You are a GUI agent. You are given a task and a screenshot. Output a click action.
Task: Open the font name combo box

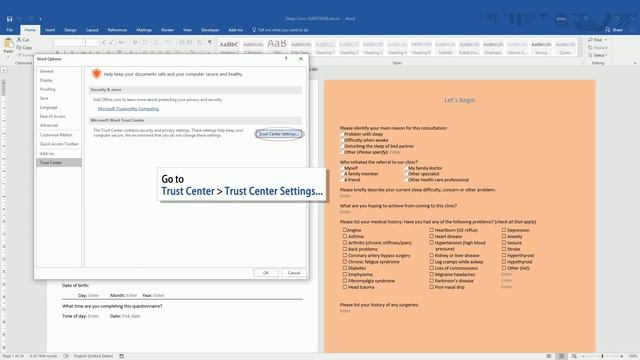(69, 42)
